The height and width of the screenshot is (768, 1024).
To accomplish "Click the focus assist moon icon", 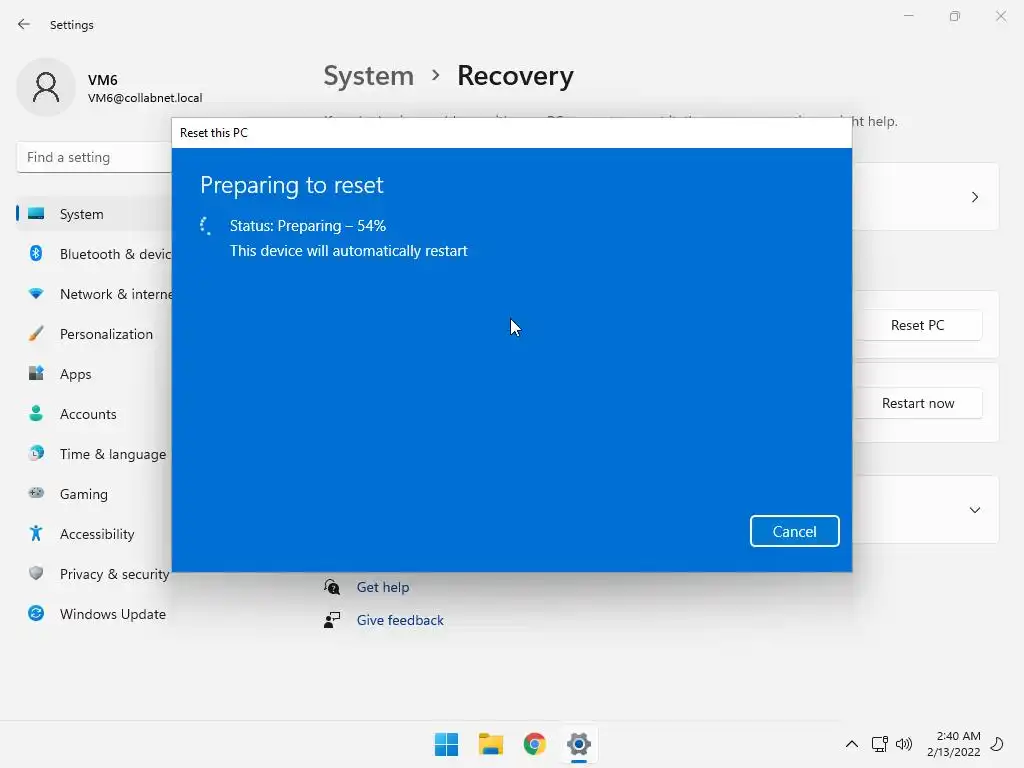I will [997, 744].
